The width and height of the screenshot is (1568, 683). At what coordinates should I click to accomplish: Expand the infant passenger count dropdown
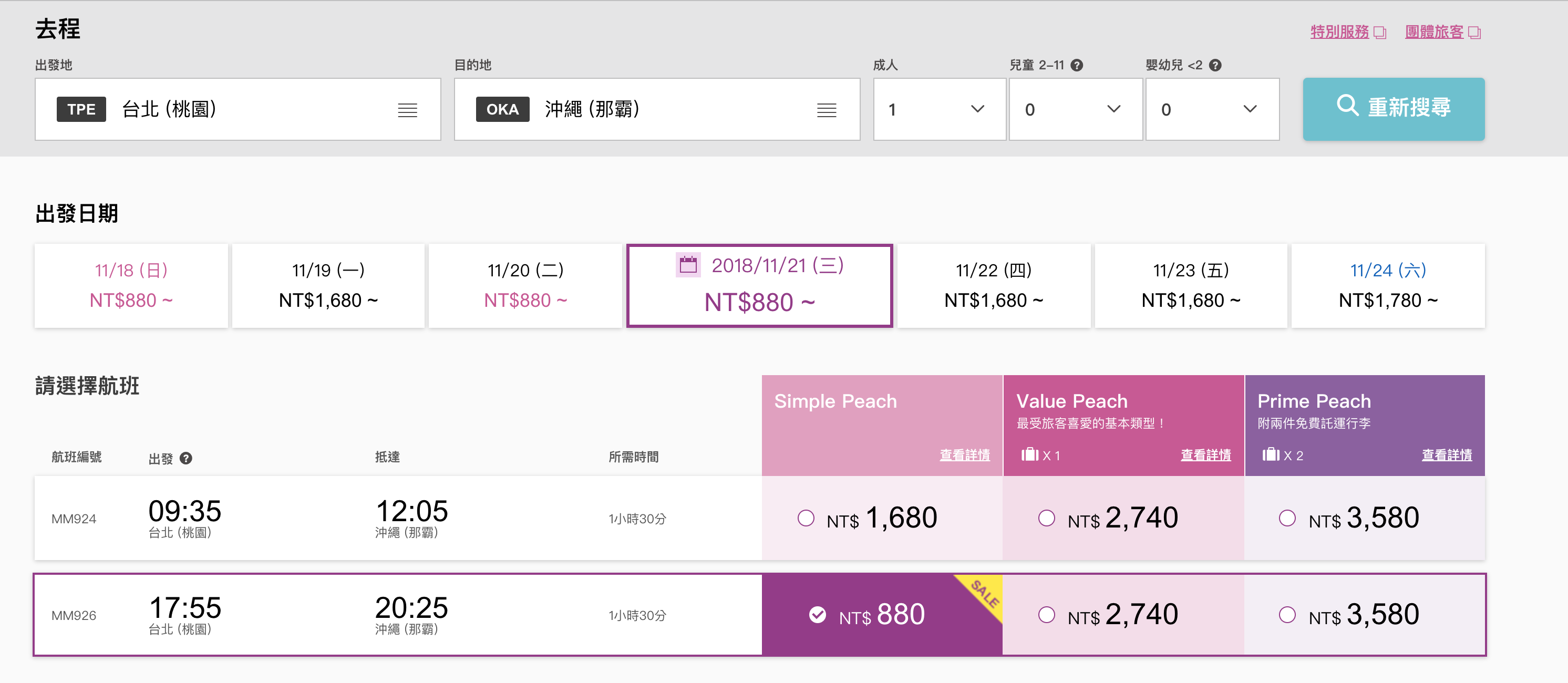[x=1212, y=110]
